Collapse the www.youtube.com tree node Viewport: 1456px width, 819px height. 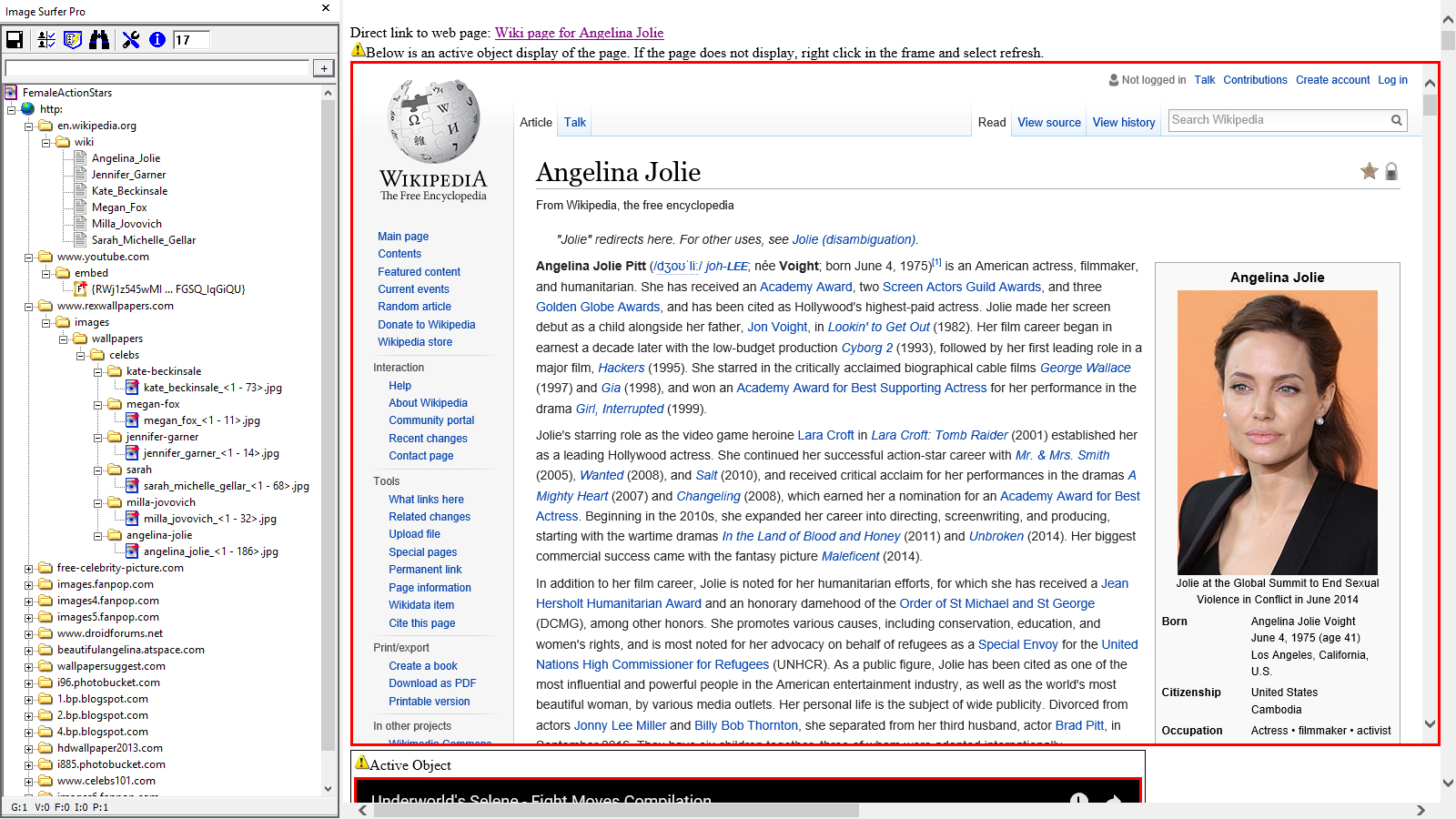coord(28,257)
